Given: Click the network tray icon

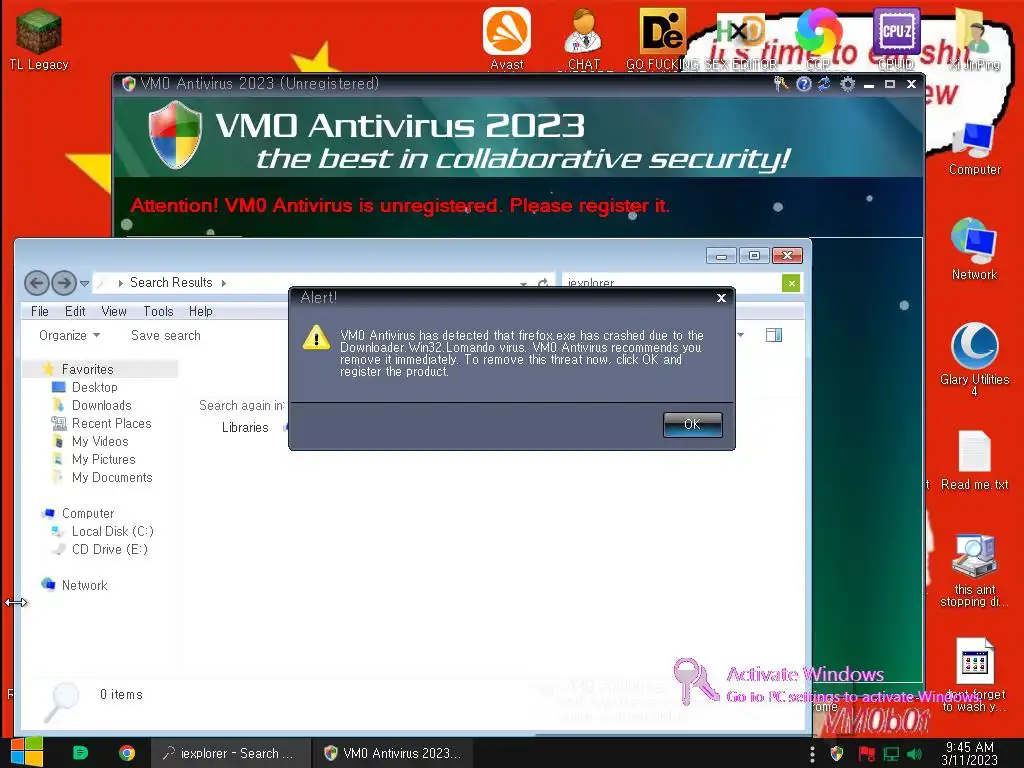Looking at the screenshot, I should coord(891,754).
